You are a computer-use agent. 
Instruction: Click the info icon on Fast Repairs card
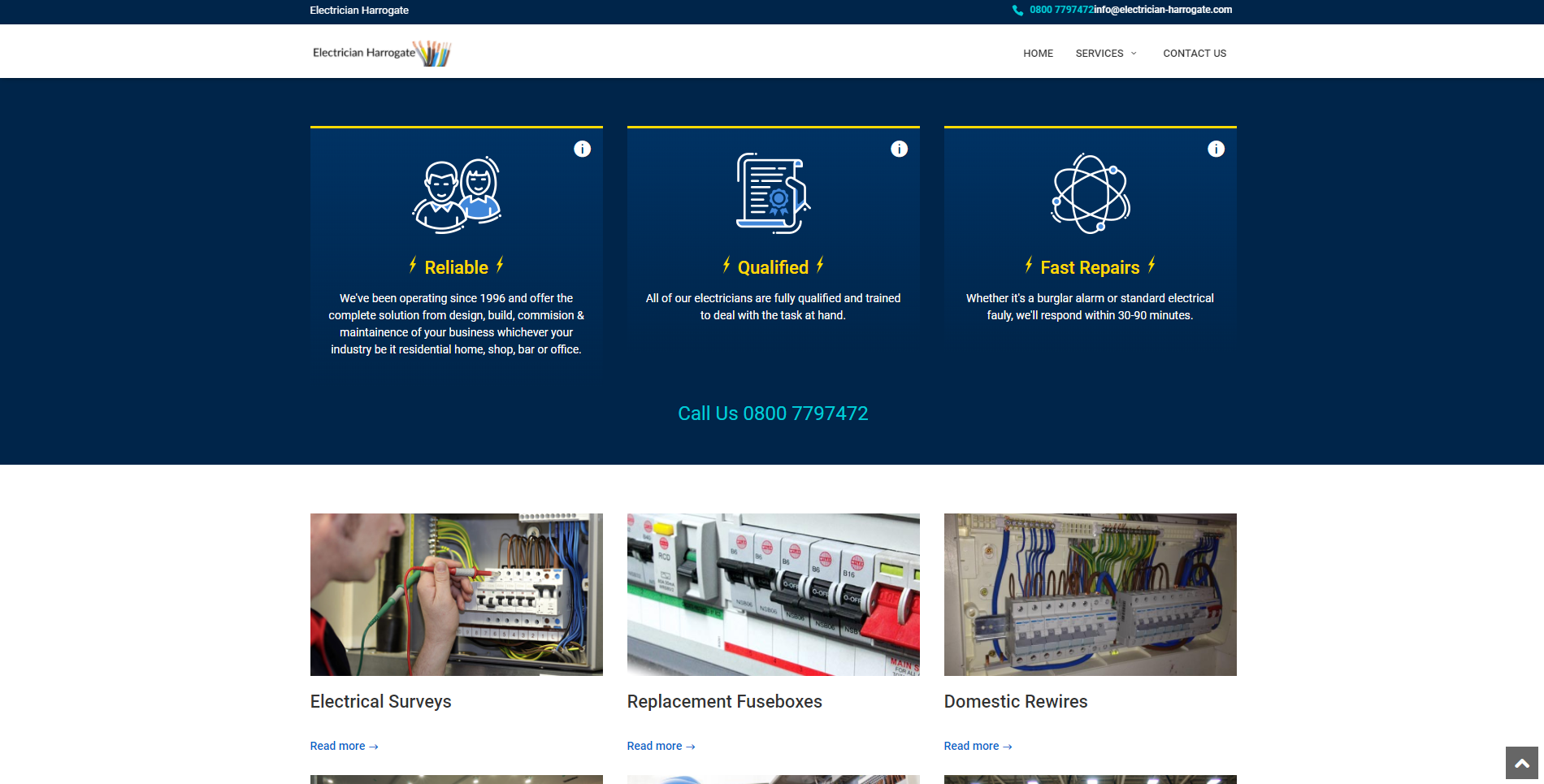(1216, 149)
